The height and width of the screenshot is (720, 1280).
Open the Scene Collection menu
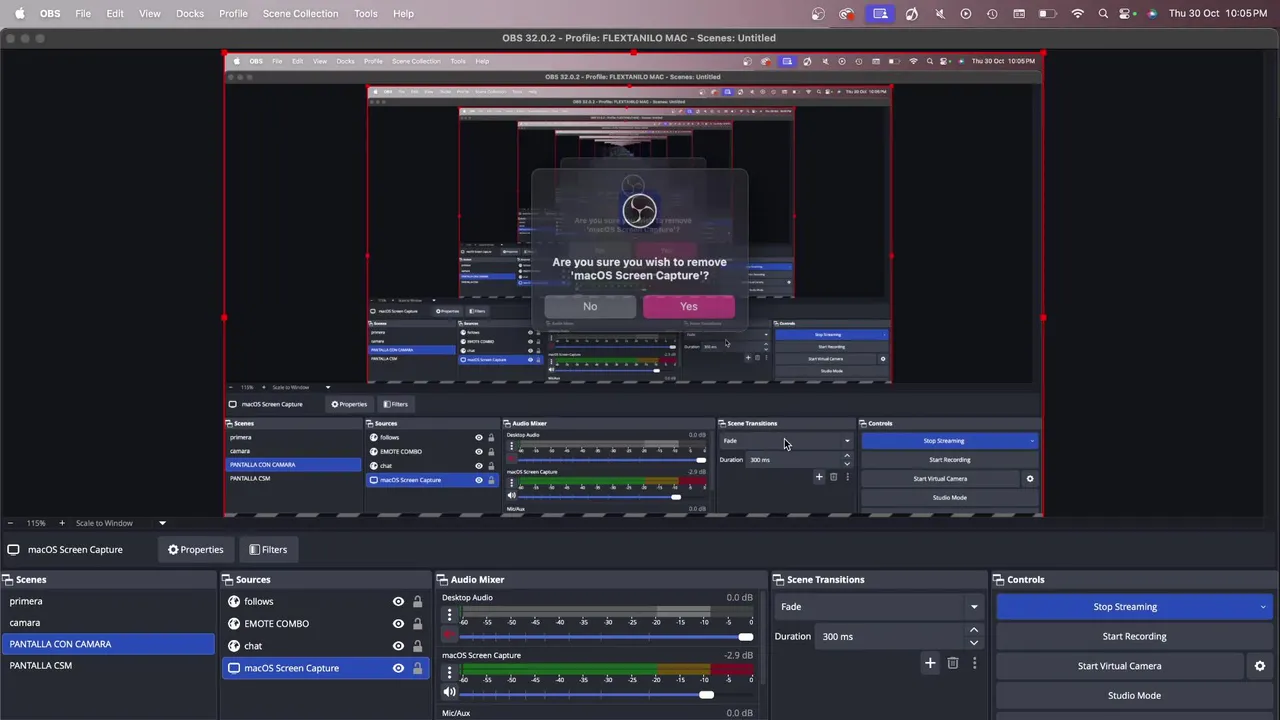point(300,14)
